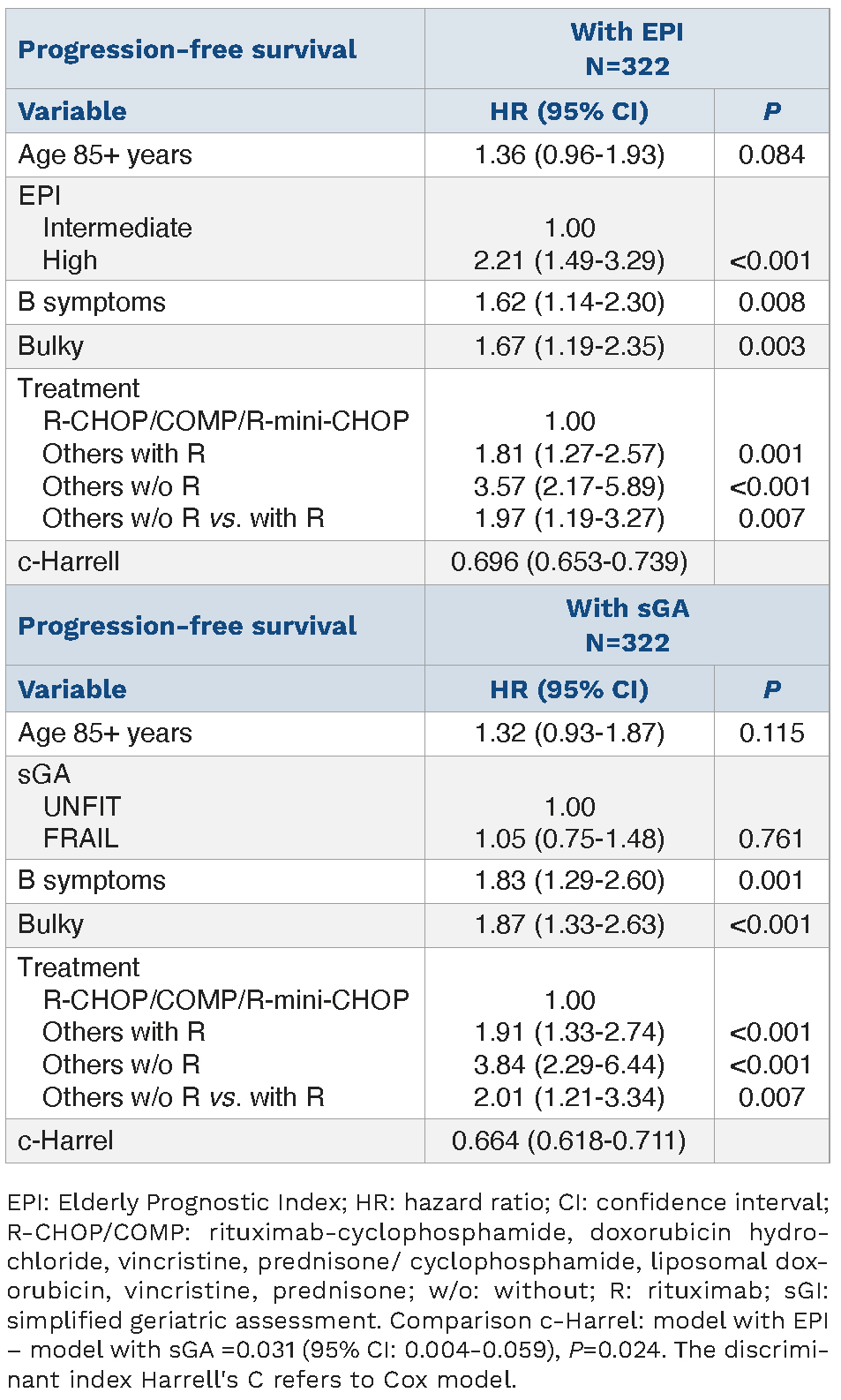The image size is (841, 1400).
Task: Click the "With sGA N=322" header cell
Action: point(627,625)
